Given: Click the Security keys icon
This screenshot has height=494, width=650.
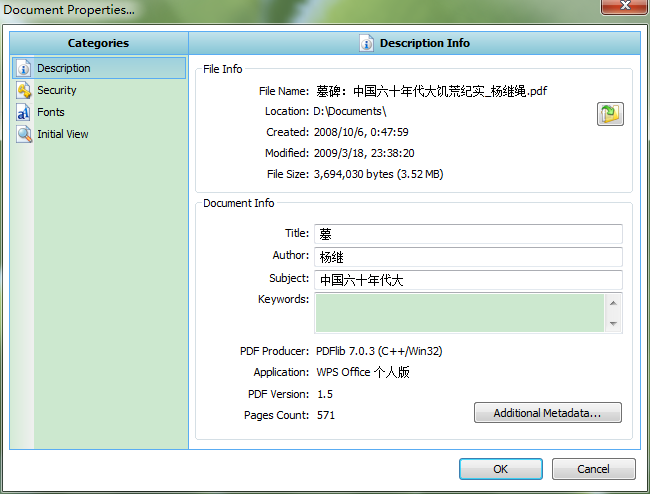Looking at the screenshot, I should [x=24, y=90].
